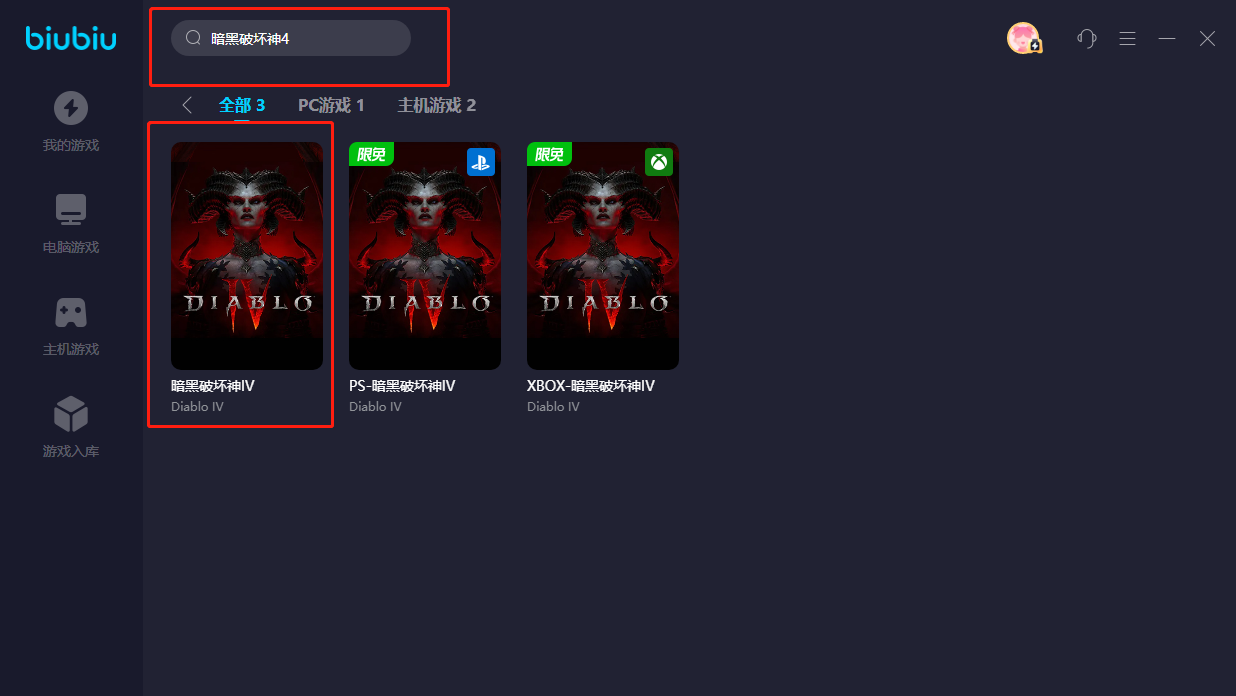Click the biubiu logo
The width and height of the screenshot is (1236, 696).
click(x=71, y=39)
